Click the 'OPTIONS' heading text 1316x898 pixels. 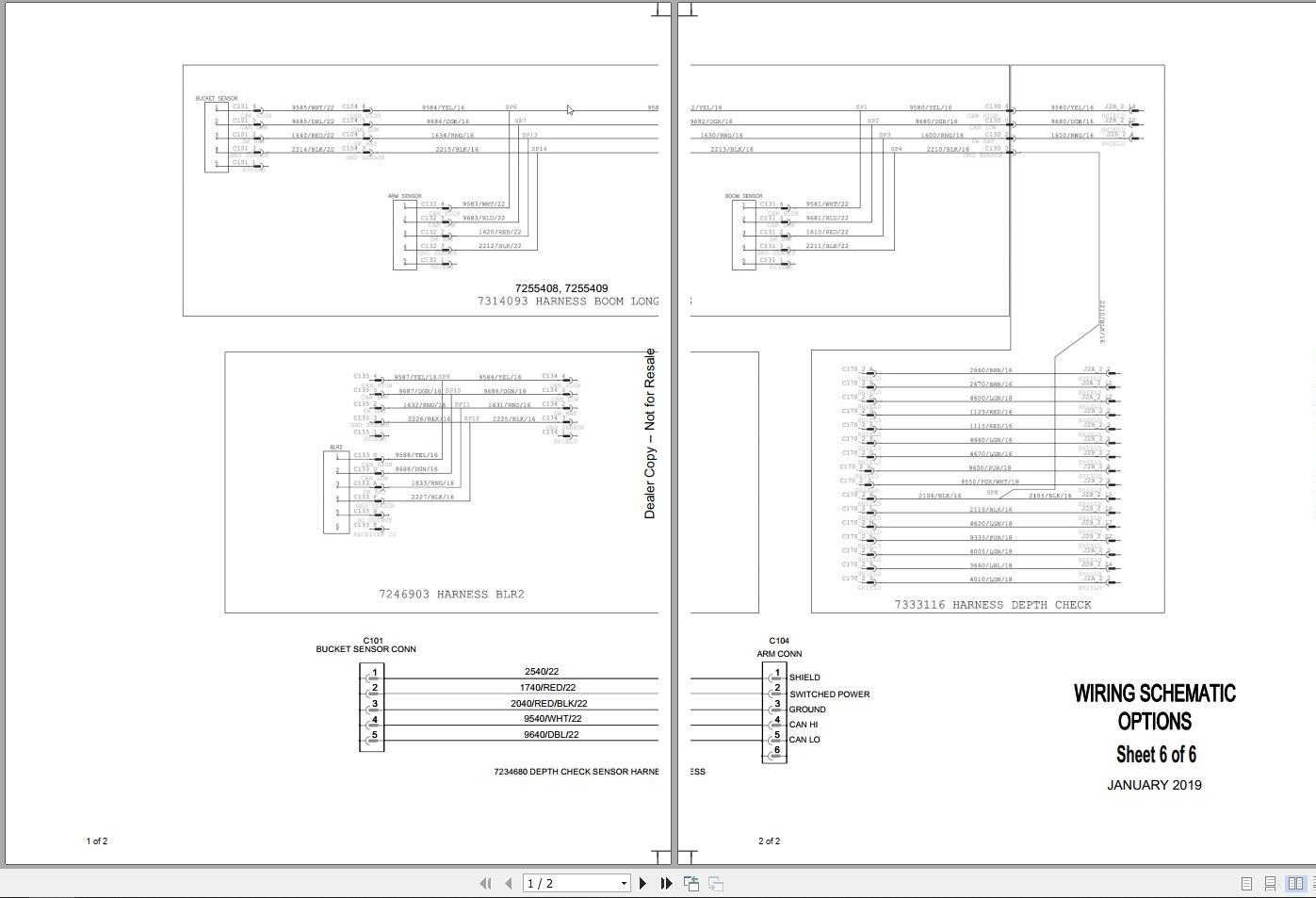pyautogui.click(x=1155, y=722)
